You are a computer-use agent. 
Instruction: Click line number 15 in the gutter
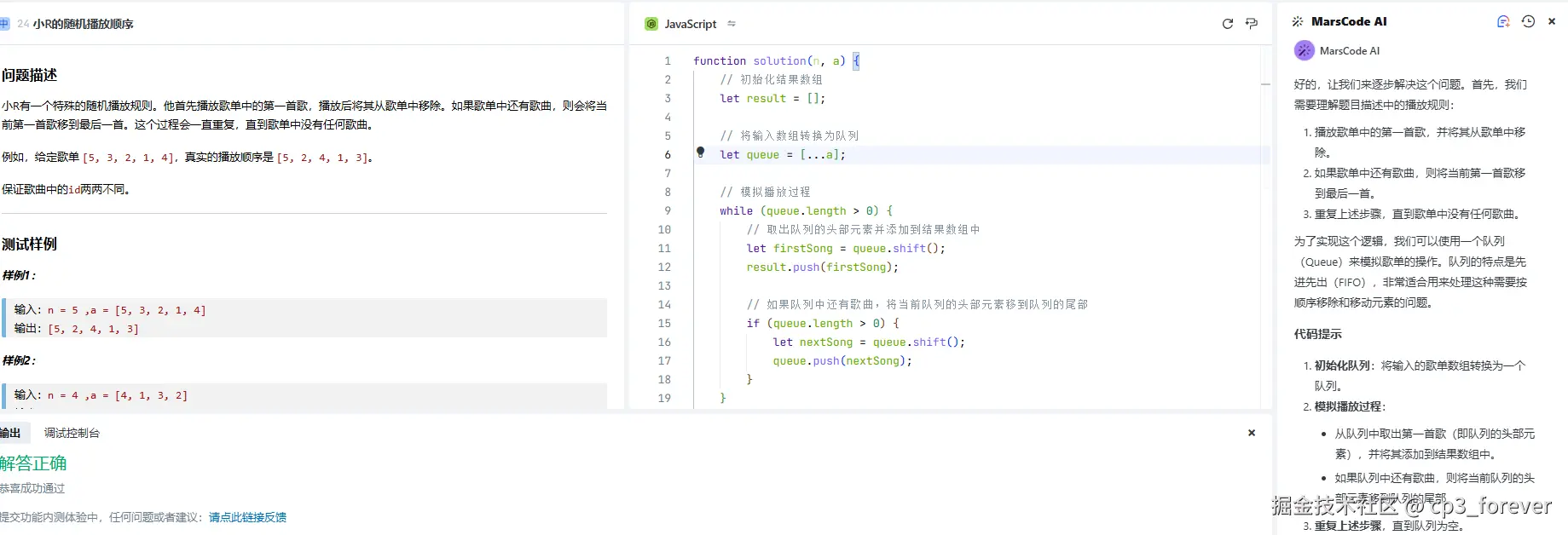(664, 323)
